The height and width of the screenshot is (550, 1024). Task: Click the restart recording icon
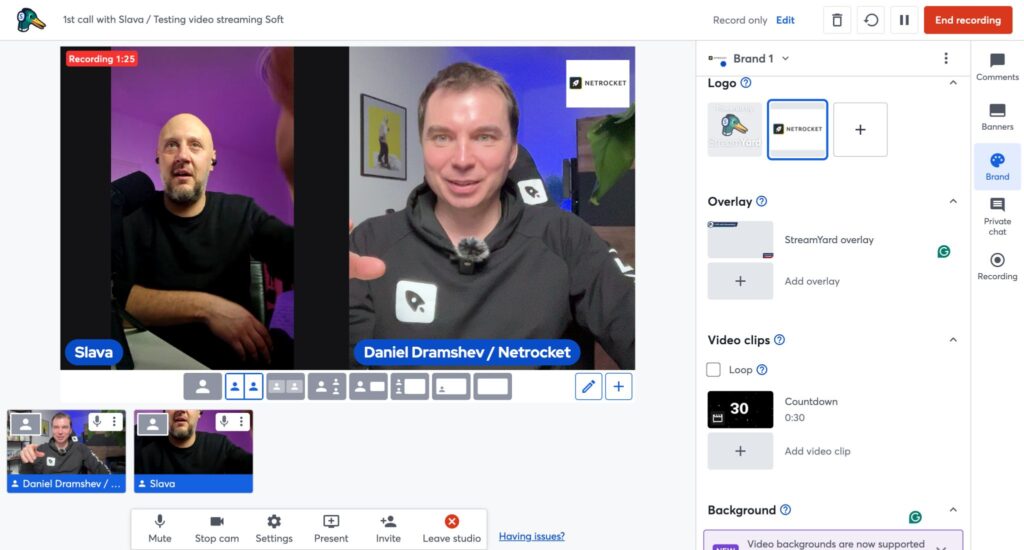(871, 20)
